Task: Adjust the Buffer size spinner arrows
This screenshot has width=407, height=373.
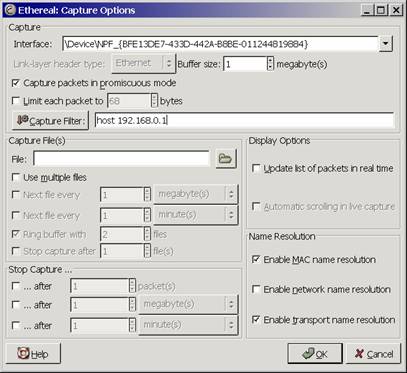Action: (270, 63)
